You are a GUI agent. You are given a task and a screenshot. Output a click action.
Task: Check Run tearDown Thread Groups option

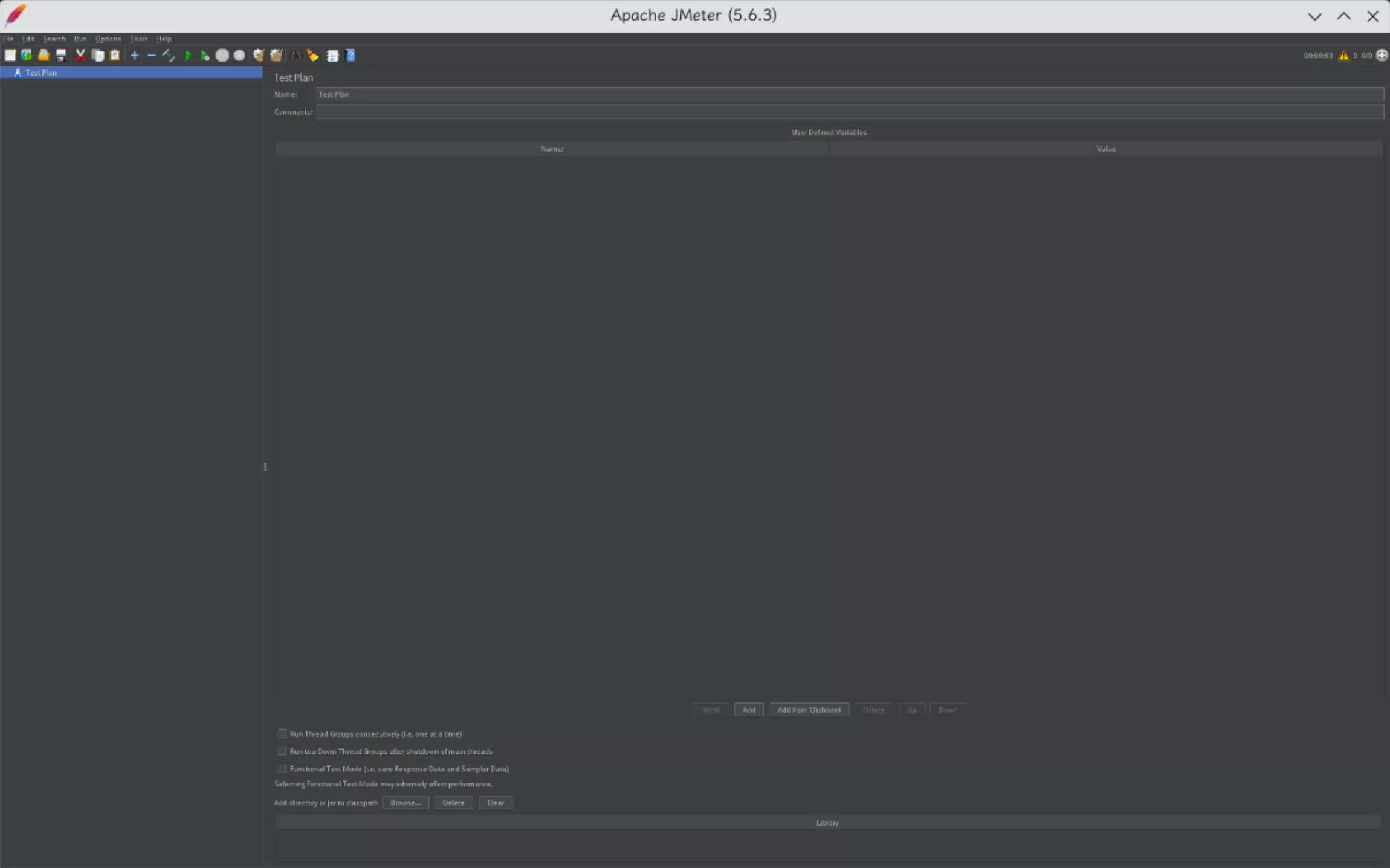click(282, 751)
